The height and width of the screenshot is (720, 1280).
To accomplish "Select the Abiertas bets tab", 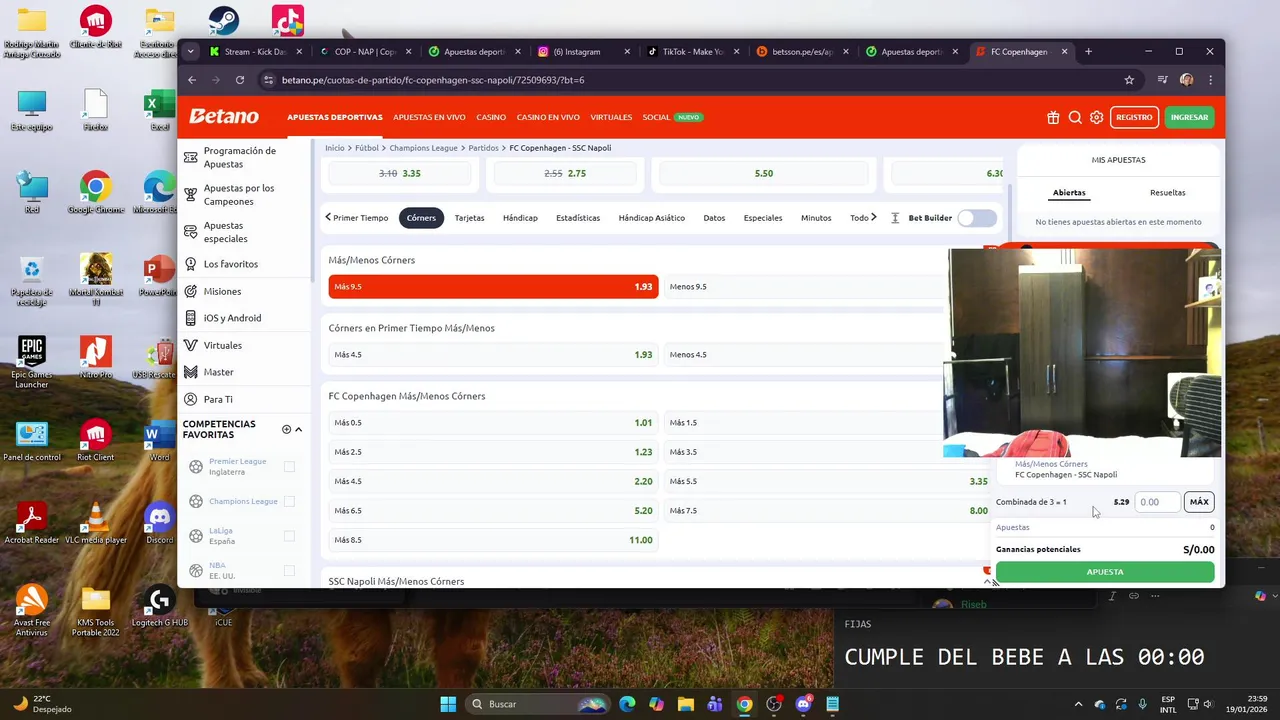I will (x=1069, y=193).
